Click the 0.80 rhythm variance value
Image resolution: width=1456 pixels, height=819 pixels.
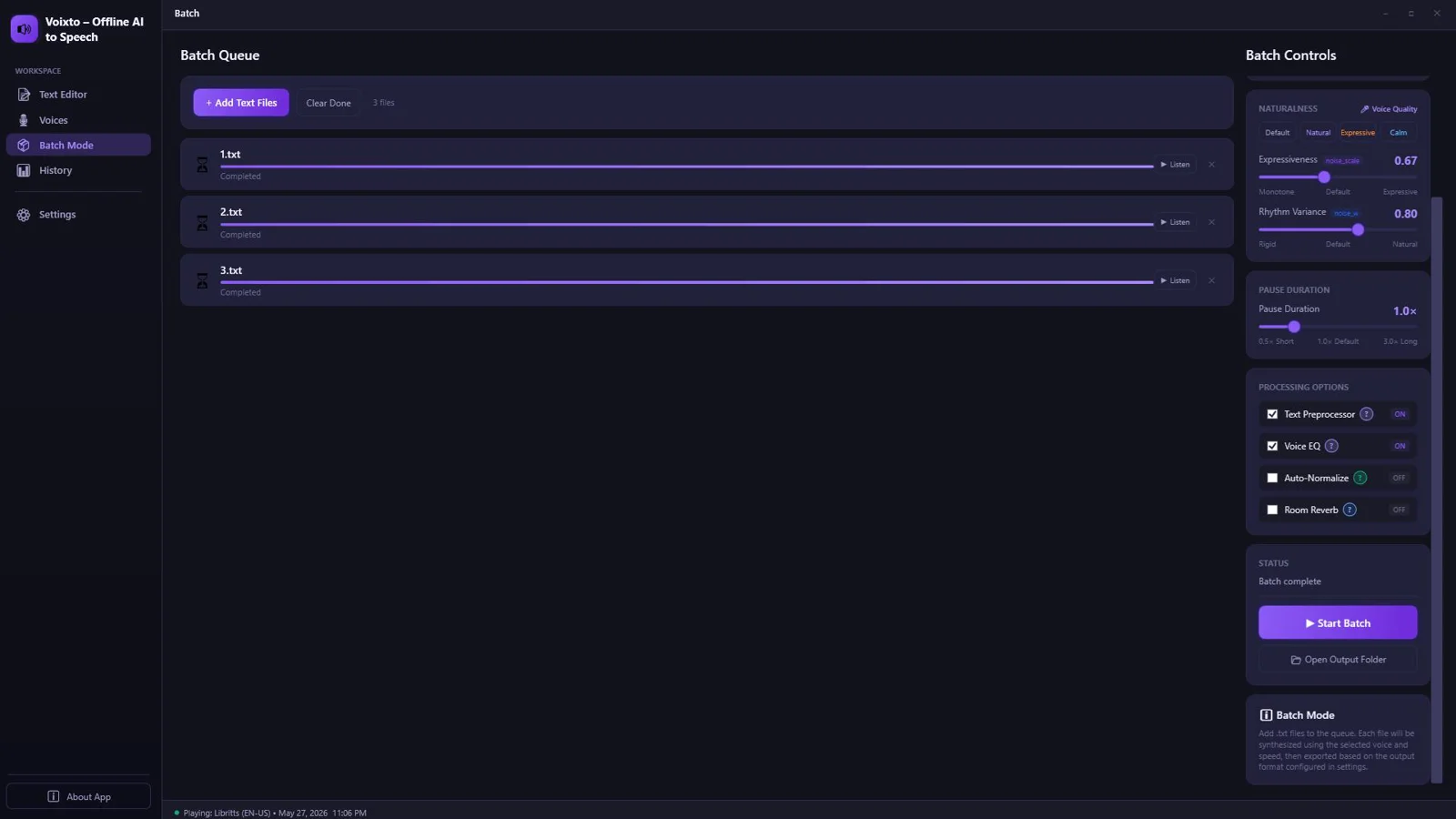pos(1405,214)
